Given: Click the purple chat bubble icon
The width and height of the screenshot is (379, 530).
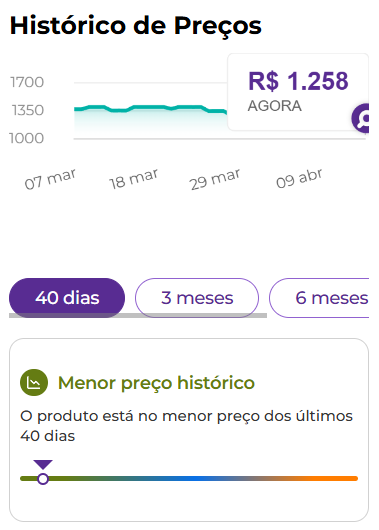Looking at the screenshot, I should click(360, 118).
